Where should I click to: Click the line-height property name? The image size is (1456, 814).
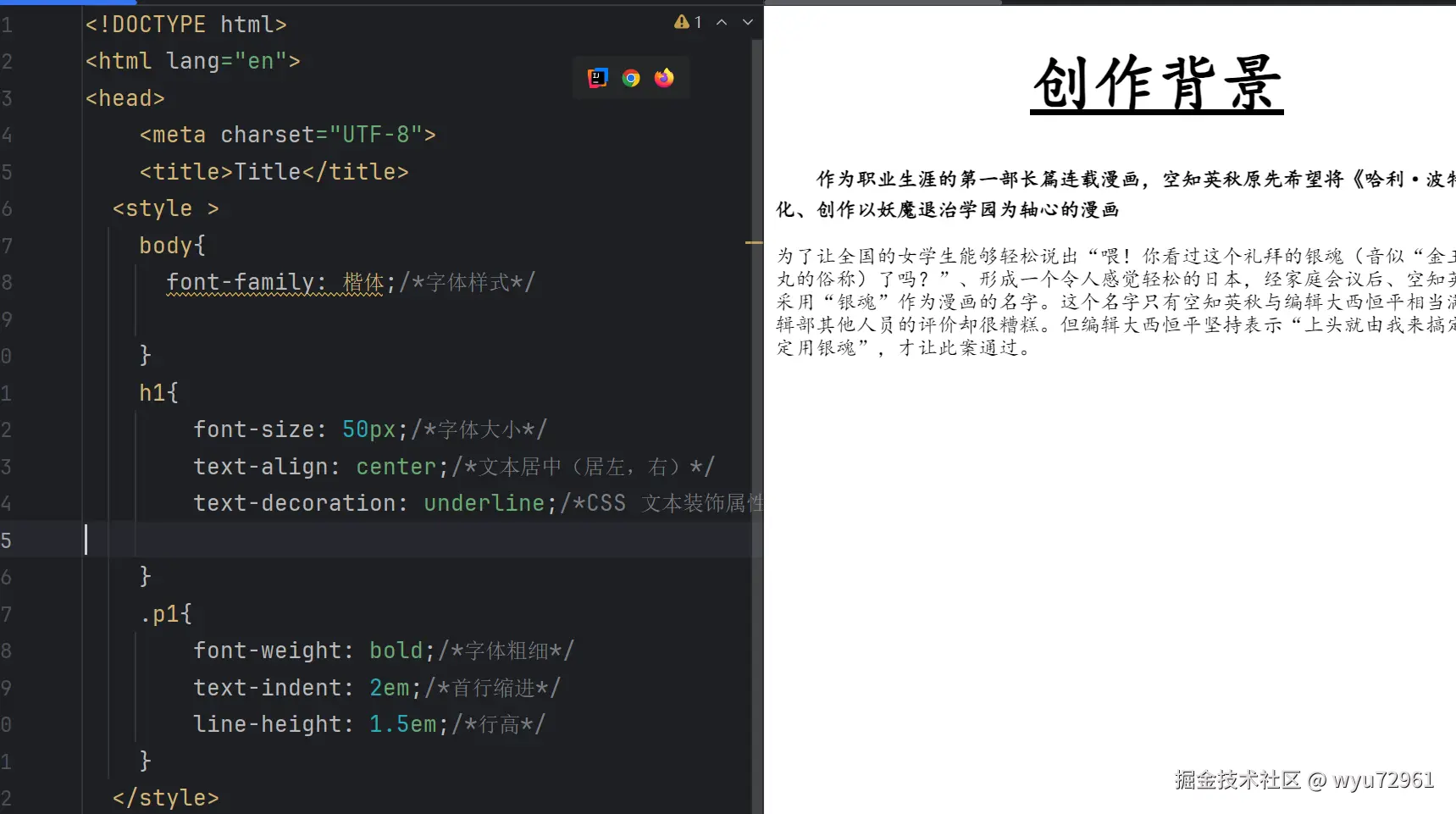point(268,724)
